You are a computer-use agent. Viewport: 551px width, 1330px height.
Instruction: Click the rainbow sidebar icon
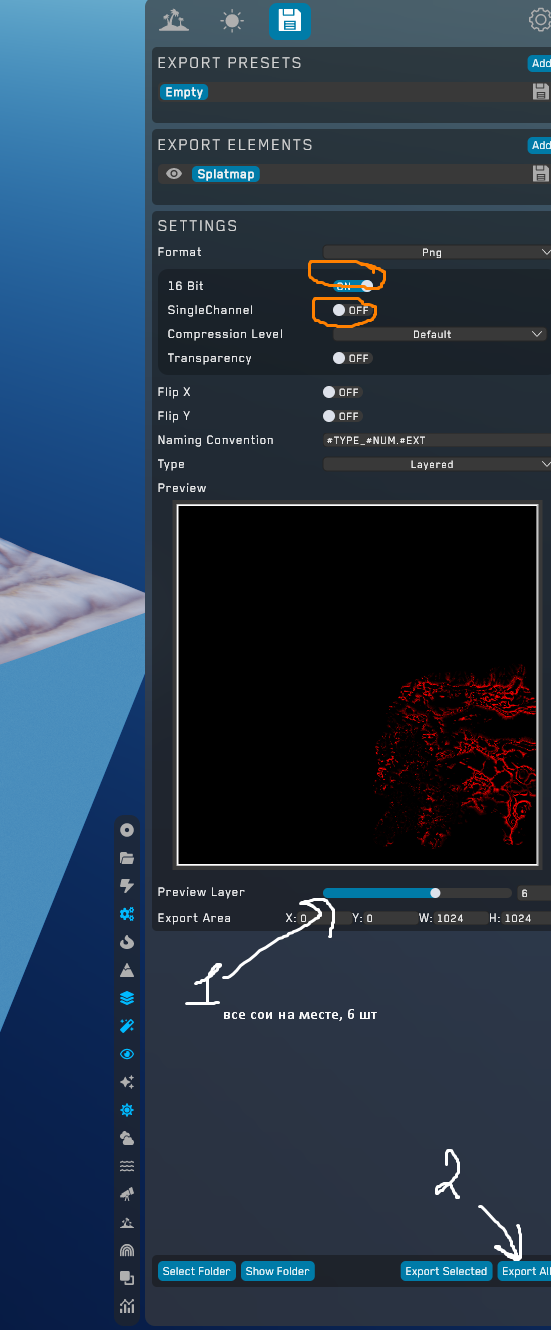click(x=127, y=1250)
